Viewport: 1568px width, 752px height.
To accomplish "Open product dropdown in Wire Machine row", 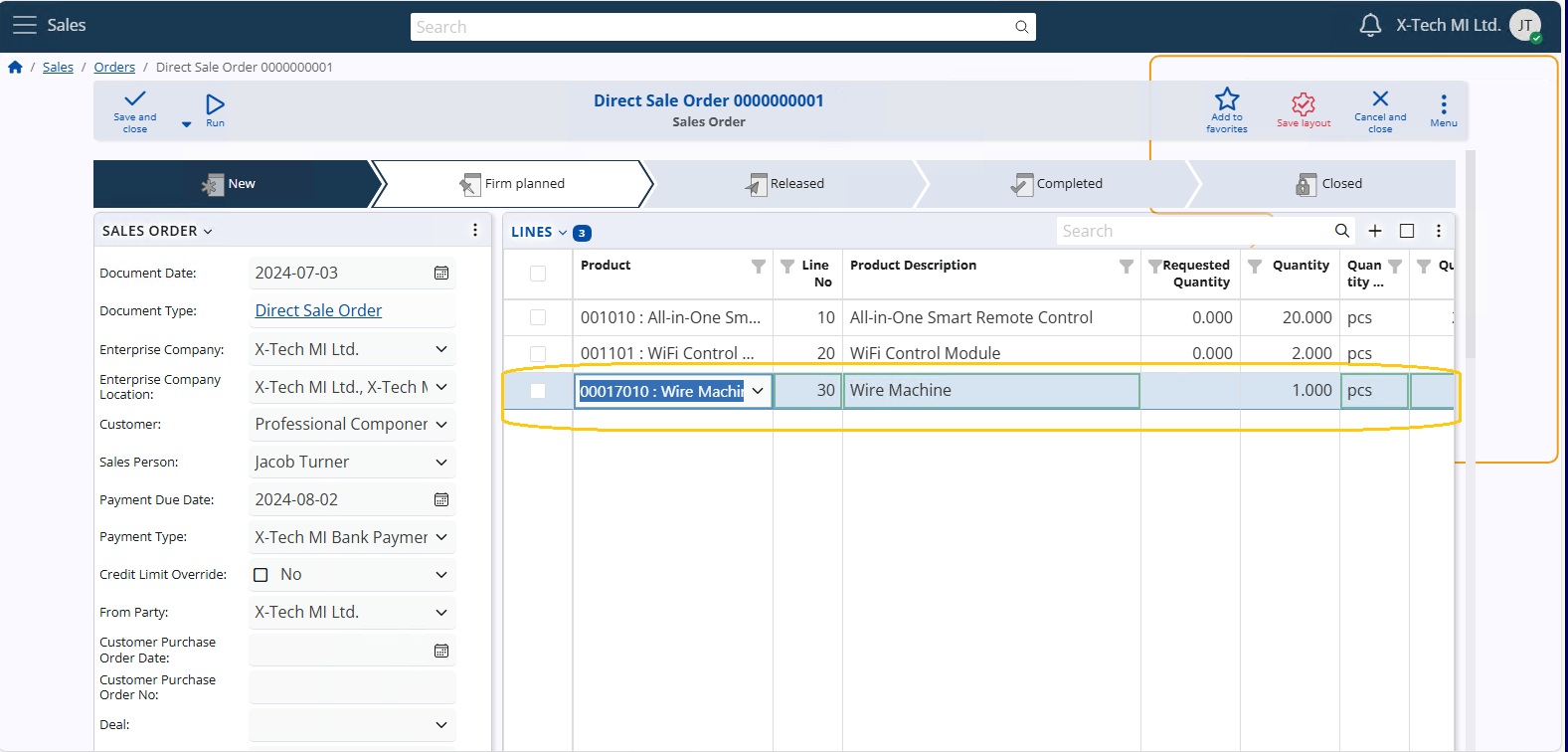I will (758, 391).
